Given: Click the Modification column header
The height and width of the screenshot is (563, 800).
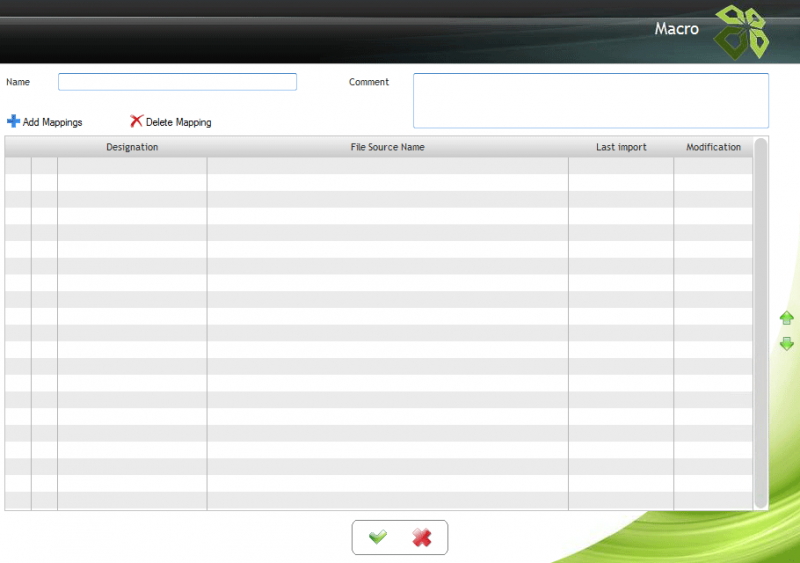Looking at the screenshot, I should click(x=713, y=147).
